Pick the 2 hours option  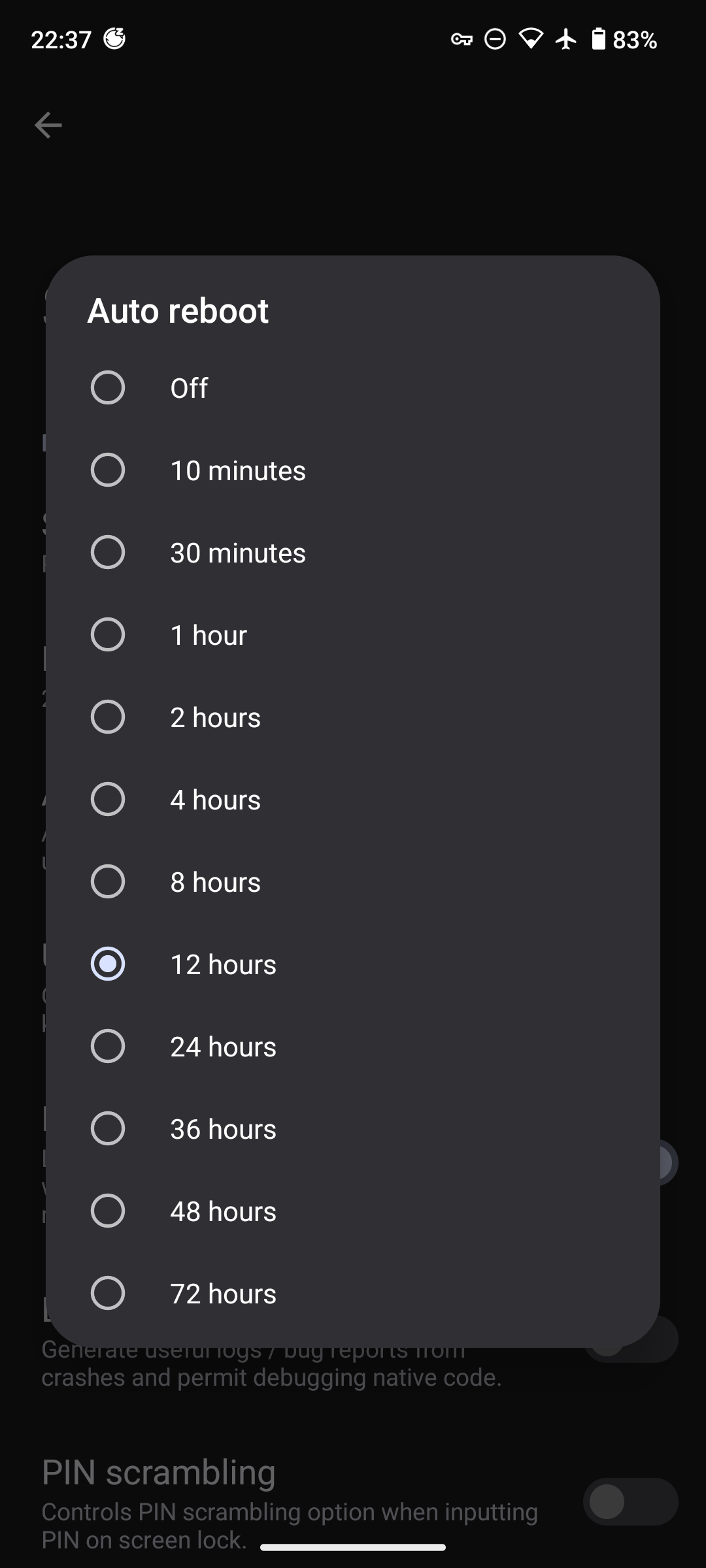click(353, 717)
